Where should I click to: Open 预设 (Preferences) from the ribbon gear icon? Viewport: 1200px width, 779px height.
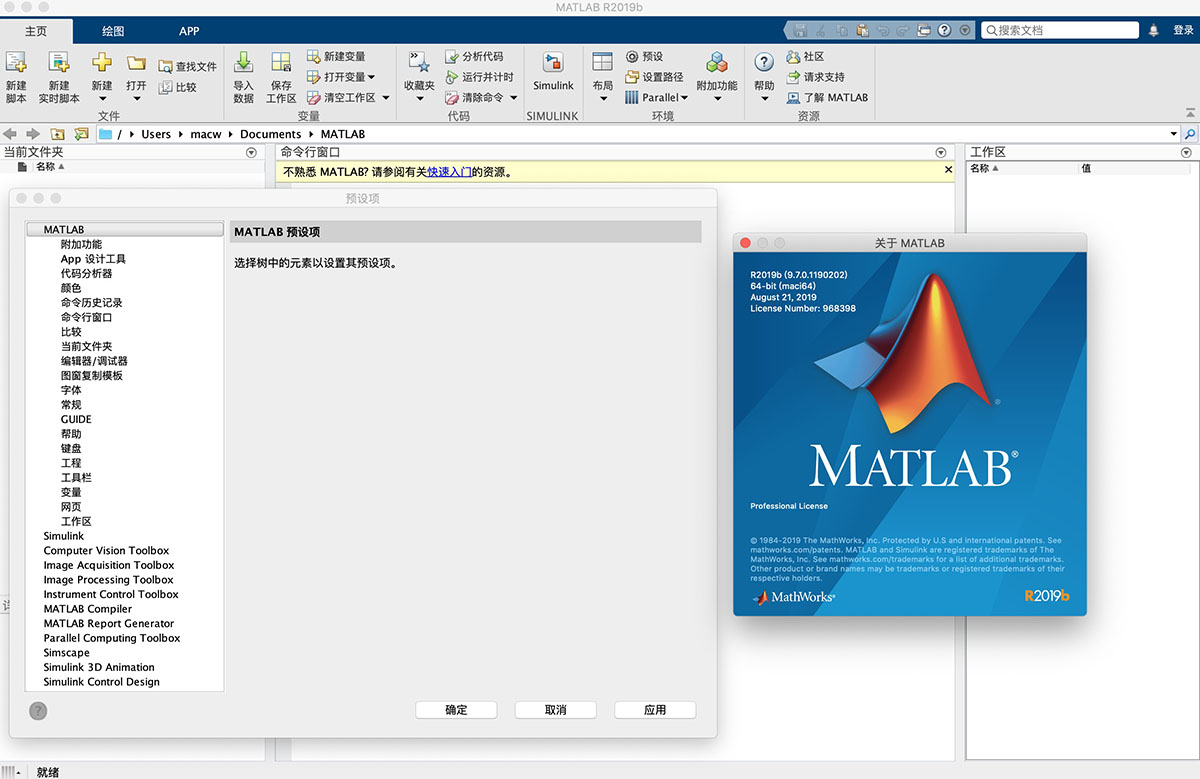632,57
